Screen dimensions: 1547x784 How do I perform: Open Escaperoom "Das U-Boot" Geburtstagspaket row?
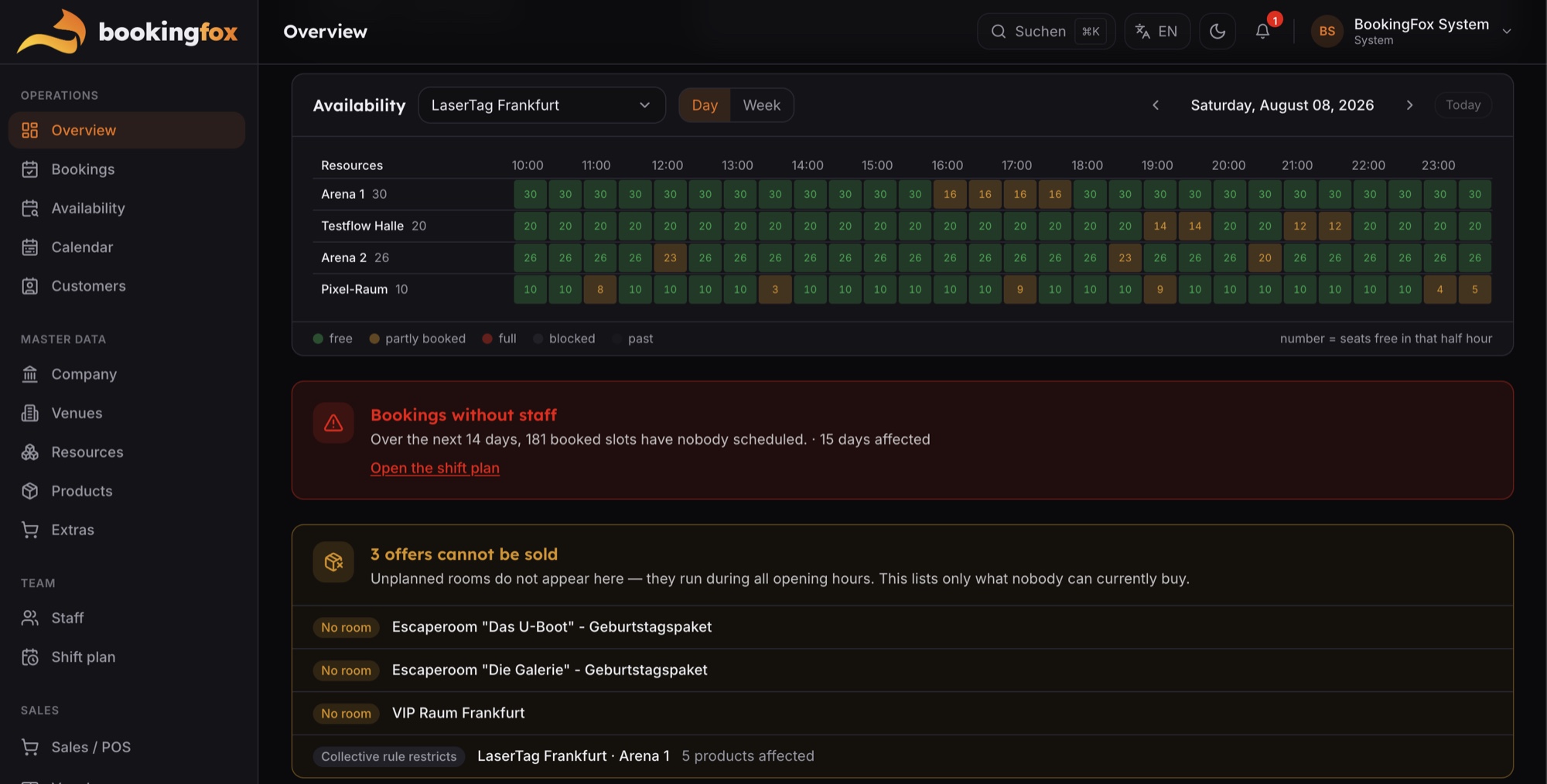[x=902, y=627]
